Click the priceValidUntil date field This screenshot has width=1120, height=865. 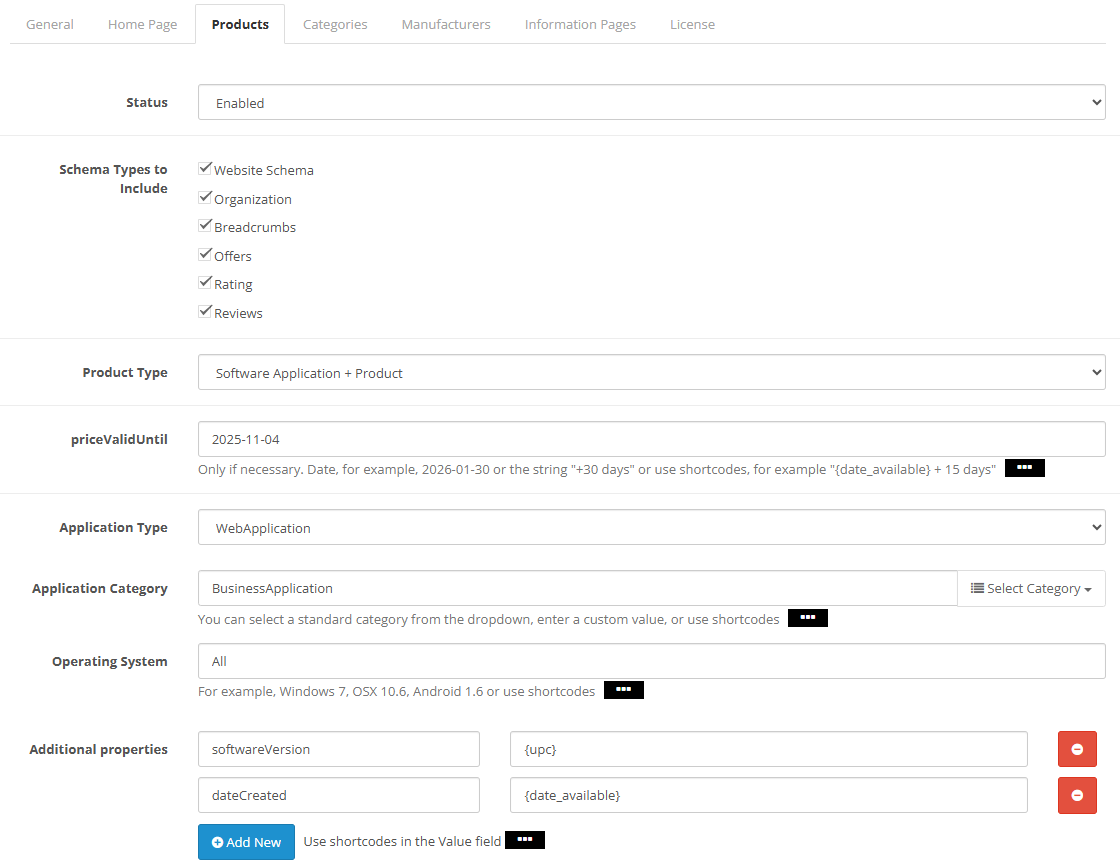tap(651, 439)
